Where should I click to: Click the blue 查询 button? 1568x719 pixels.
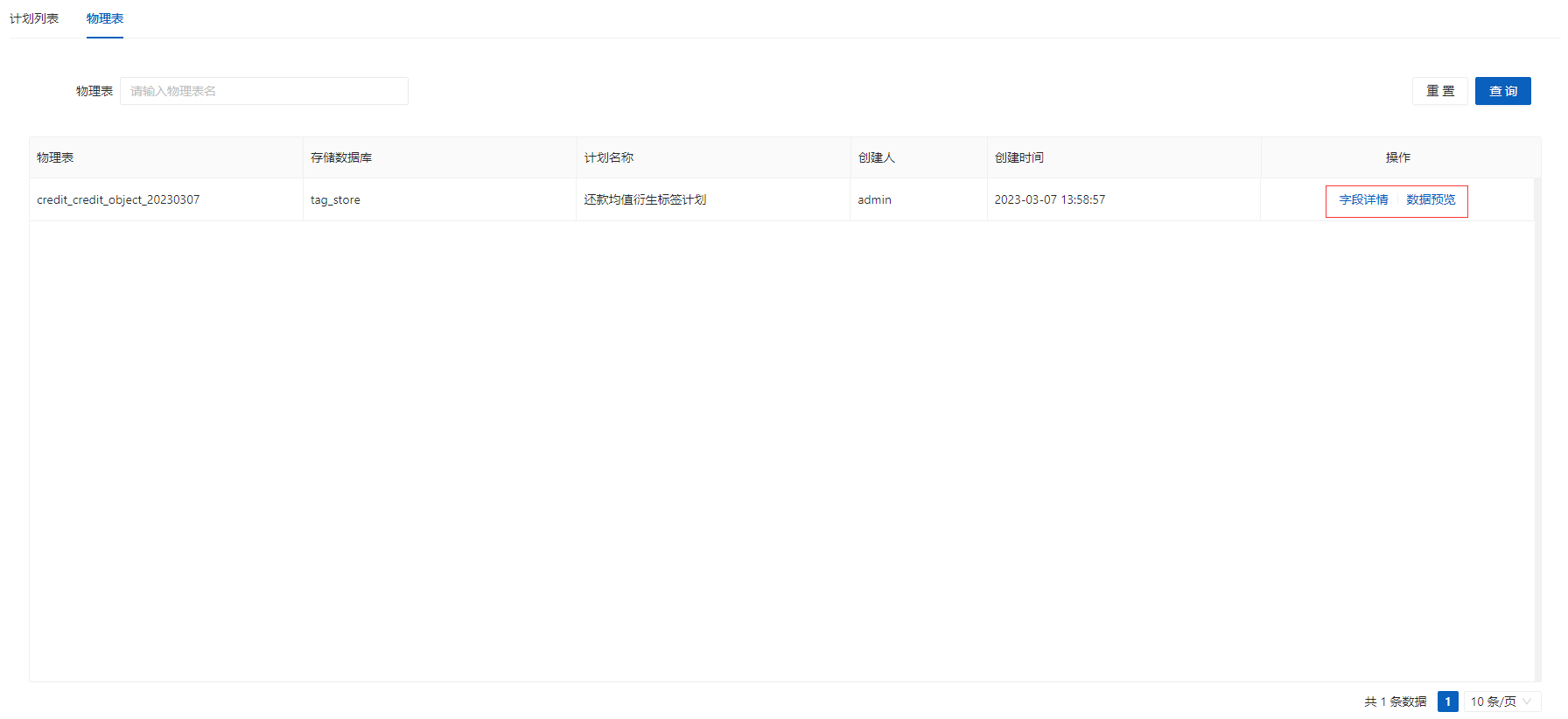pos(1502,91)
